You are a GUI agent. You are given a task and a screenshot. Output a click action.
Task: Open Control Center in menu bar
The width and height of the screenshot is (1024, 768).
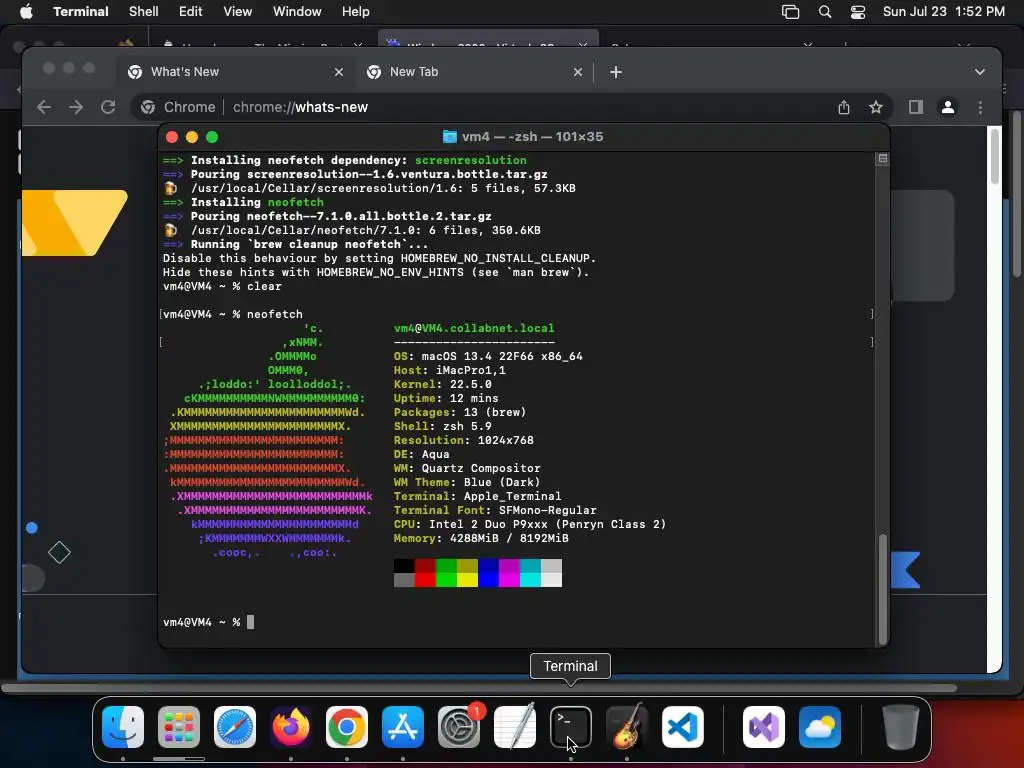click(857, 12)
